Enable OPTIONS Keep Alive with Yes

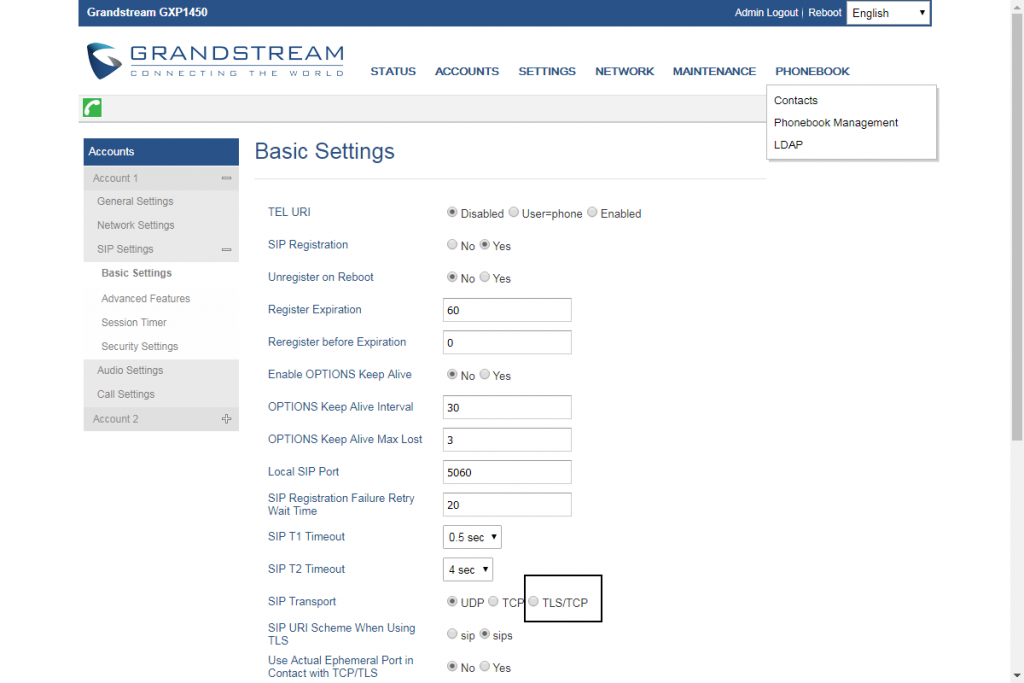click(x=485, y=375)
